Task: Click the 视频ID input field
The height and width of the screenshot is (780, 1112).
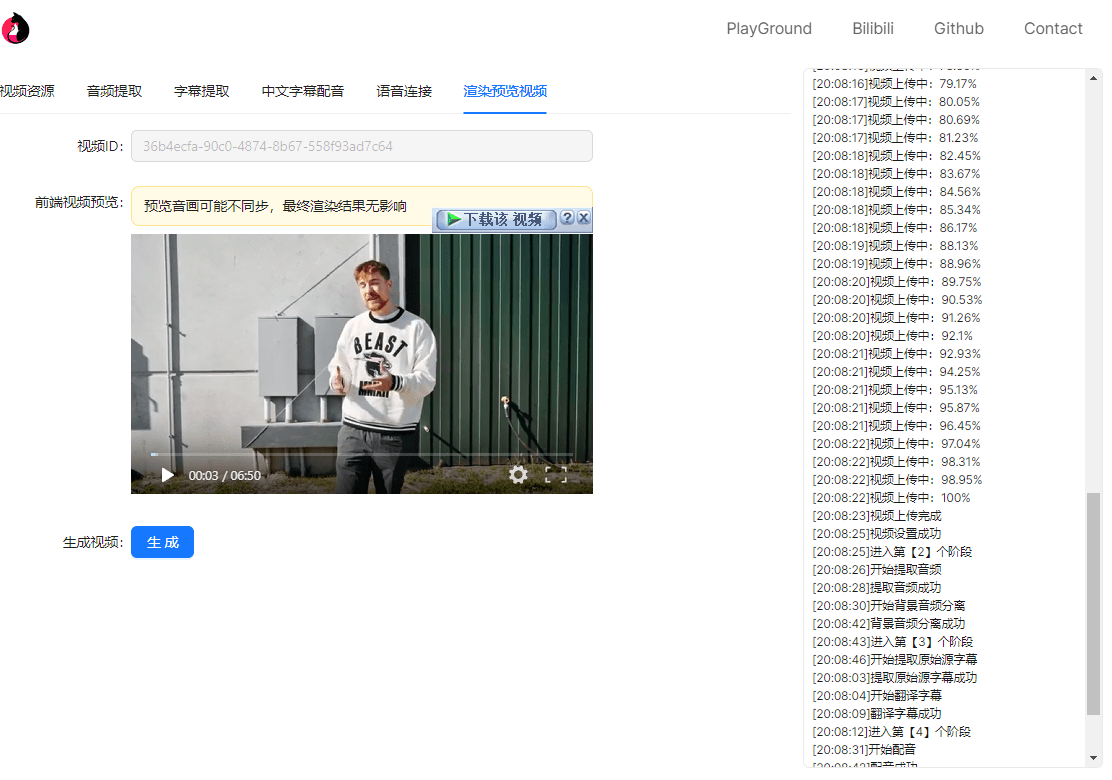Action: [x=361, y=146]
